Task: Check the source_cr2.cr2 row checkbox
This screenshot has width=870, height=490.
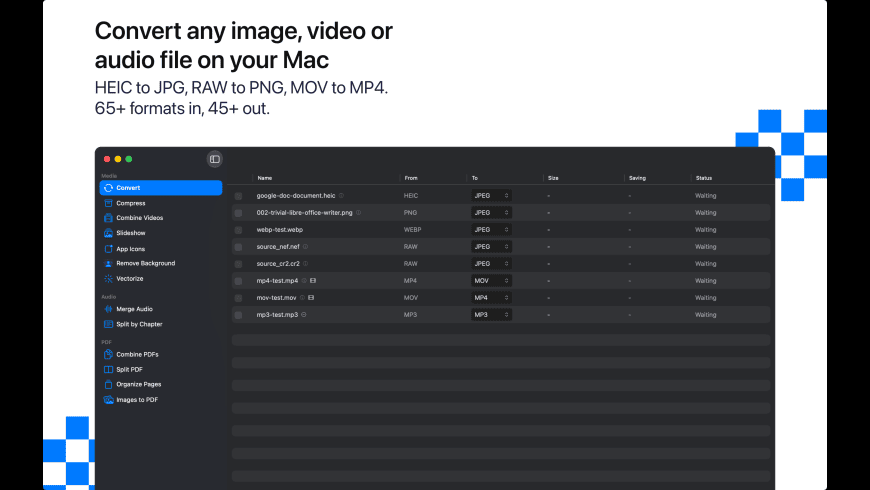Action: coord(239,264)
